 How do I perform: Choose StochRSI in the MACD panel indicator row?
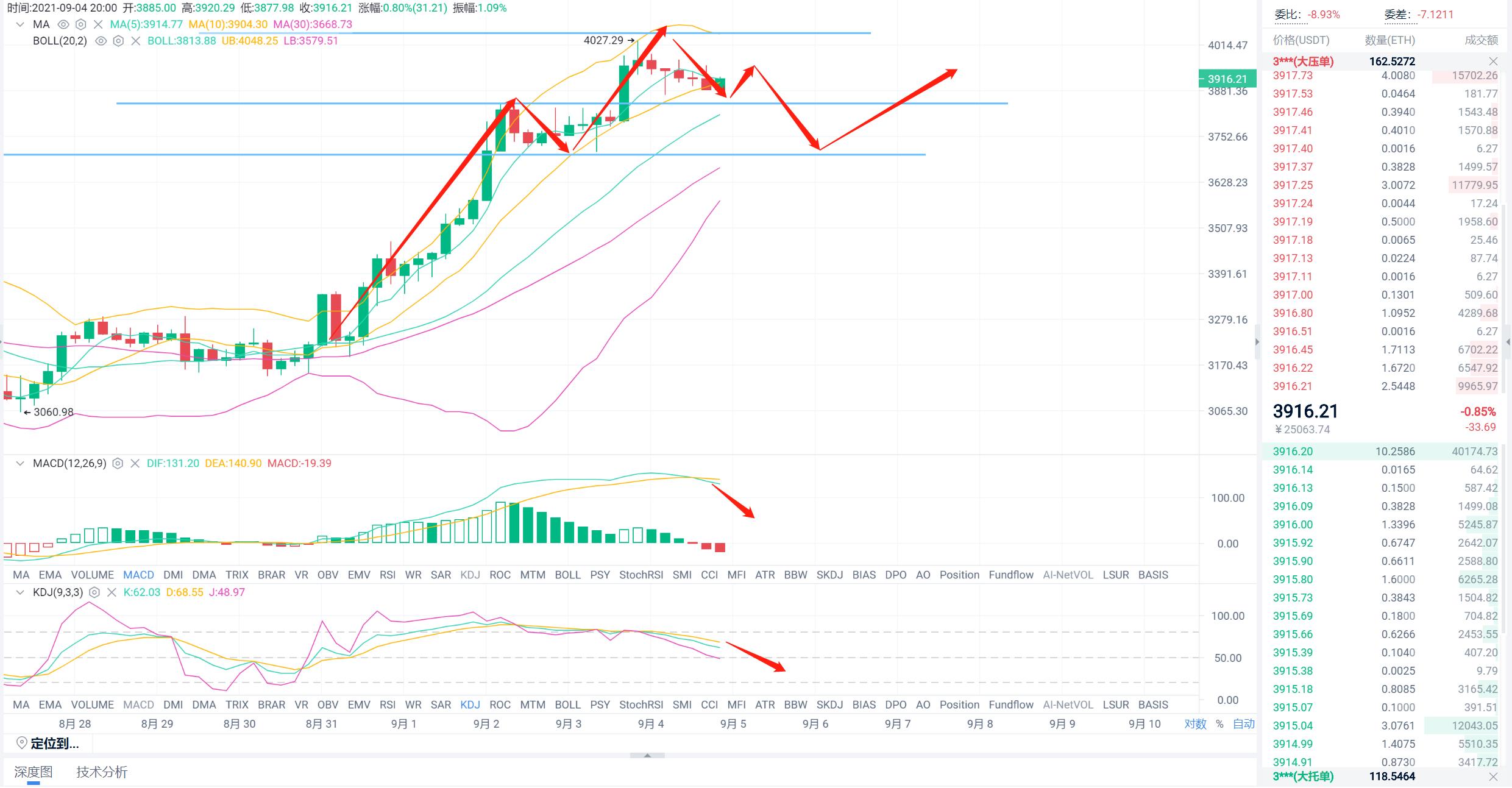[641, 575]
